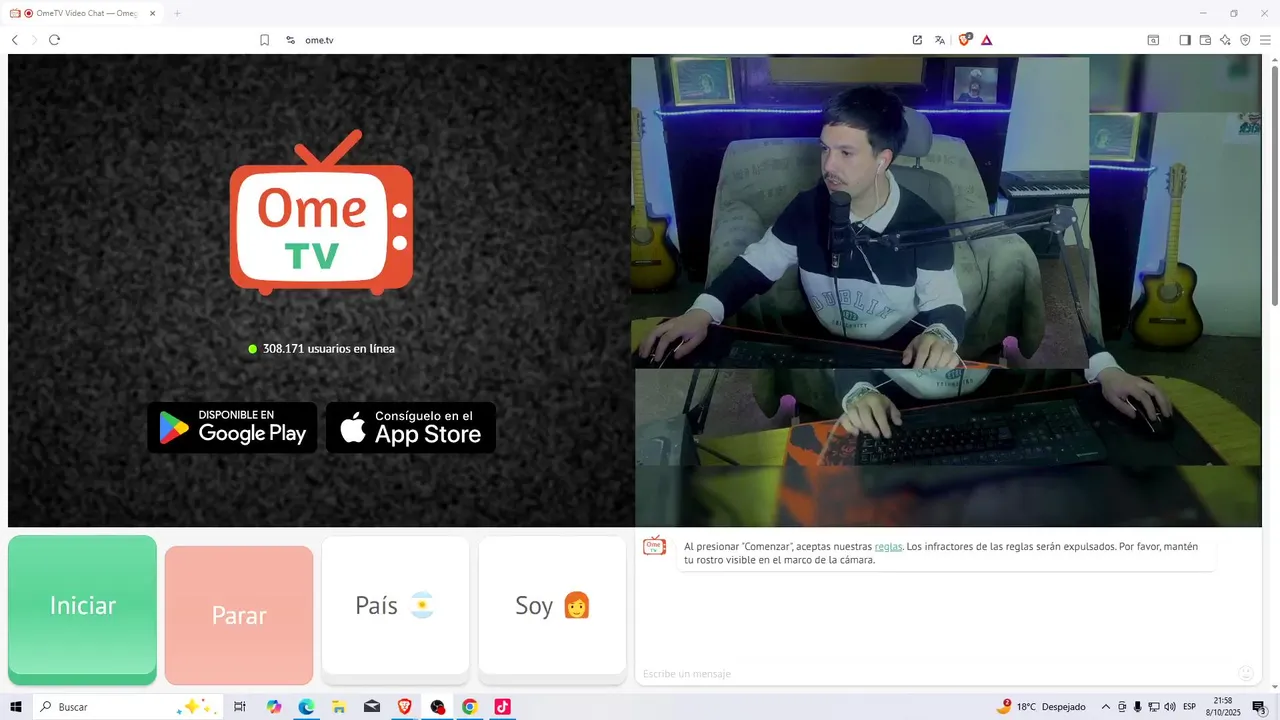Click the OmeTV logo on the left panel

point(321,212)
